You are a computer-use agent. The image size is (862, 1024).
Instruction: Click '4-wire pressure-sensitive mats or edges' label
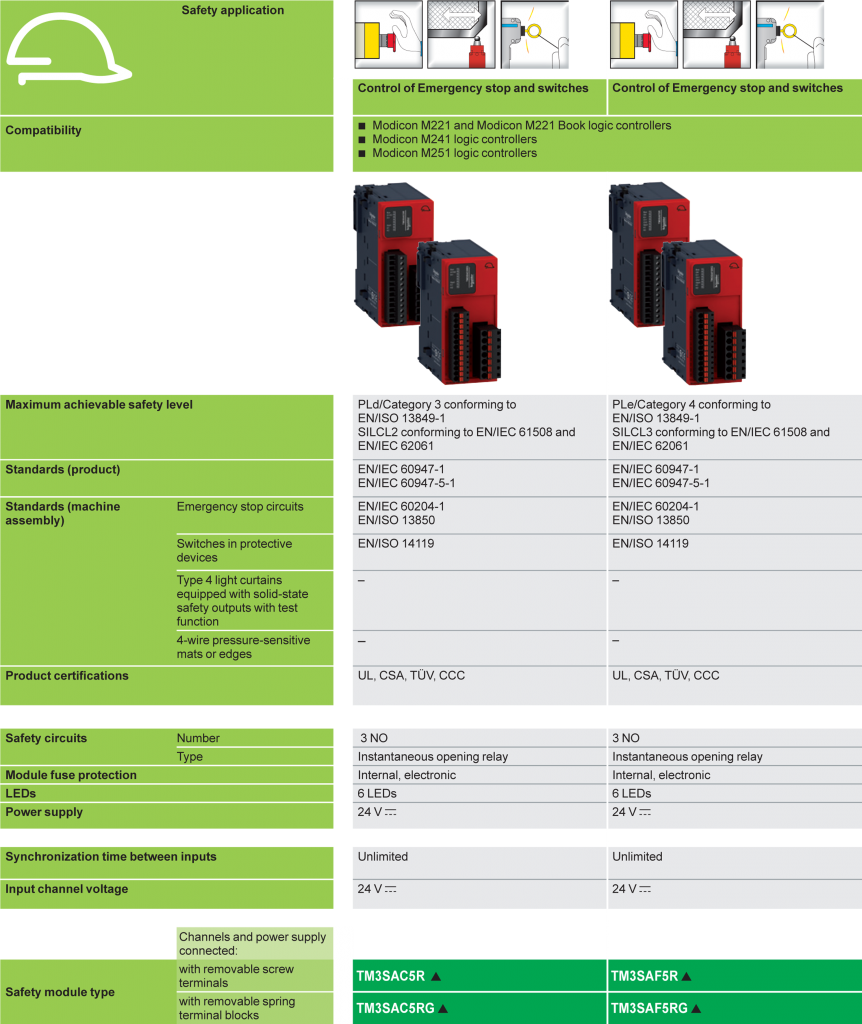(243, 647)
